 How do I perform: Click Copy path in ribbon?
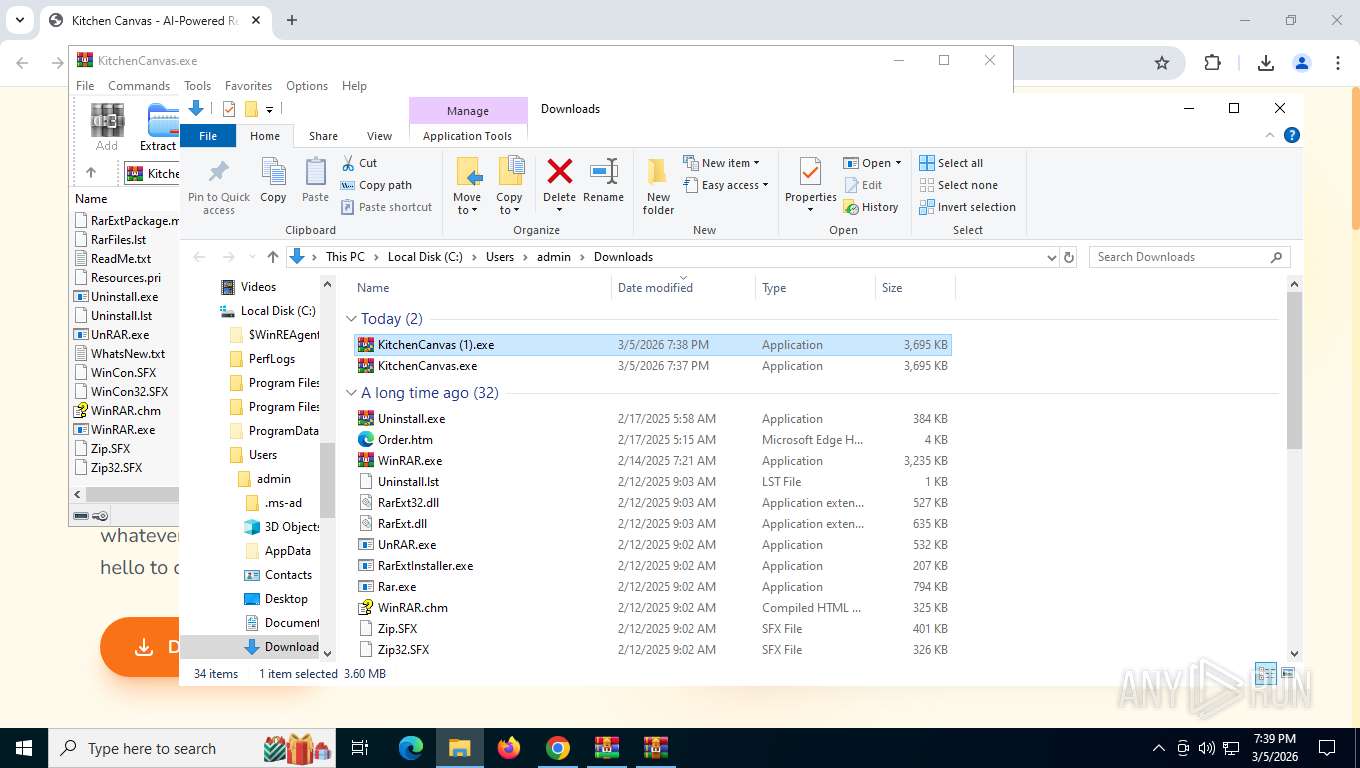(376, 185)
